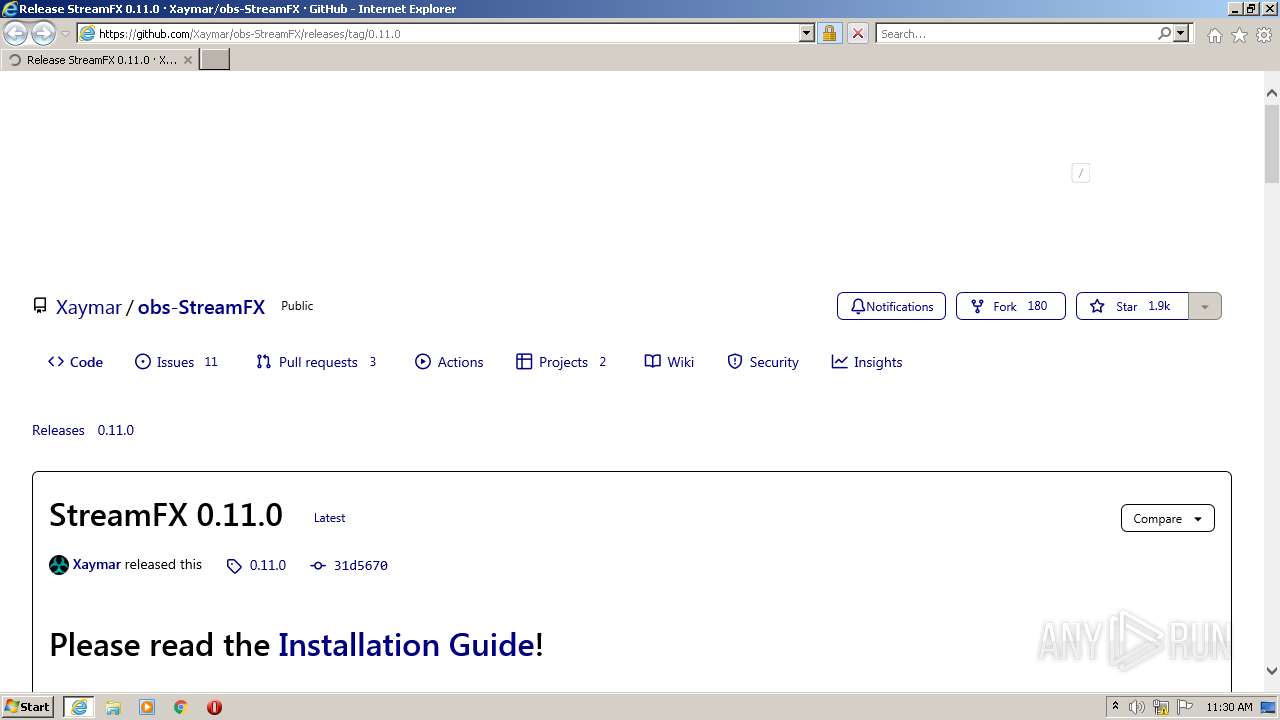Click the Internet Explorer taskbar icon
This screenshot has height=720, width=1280.
79,707
